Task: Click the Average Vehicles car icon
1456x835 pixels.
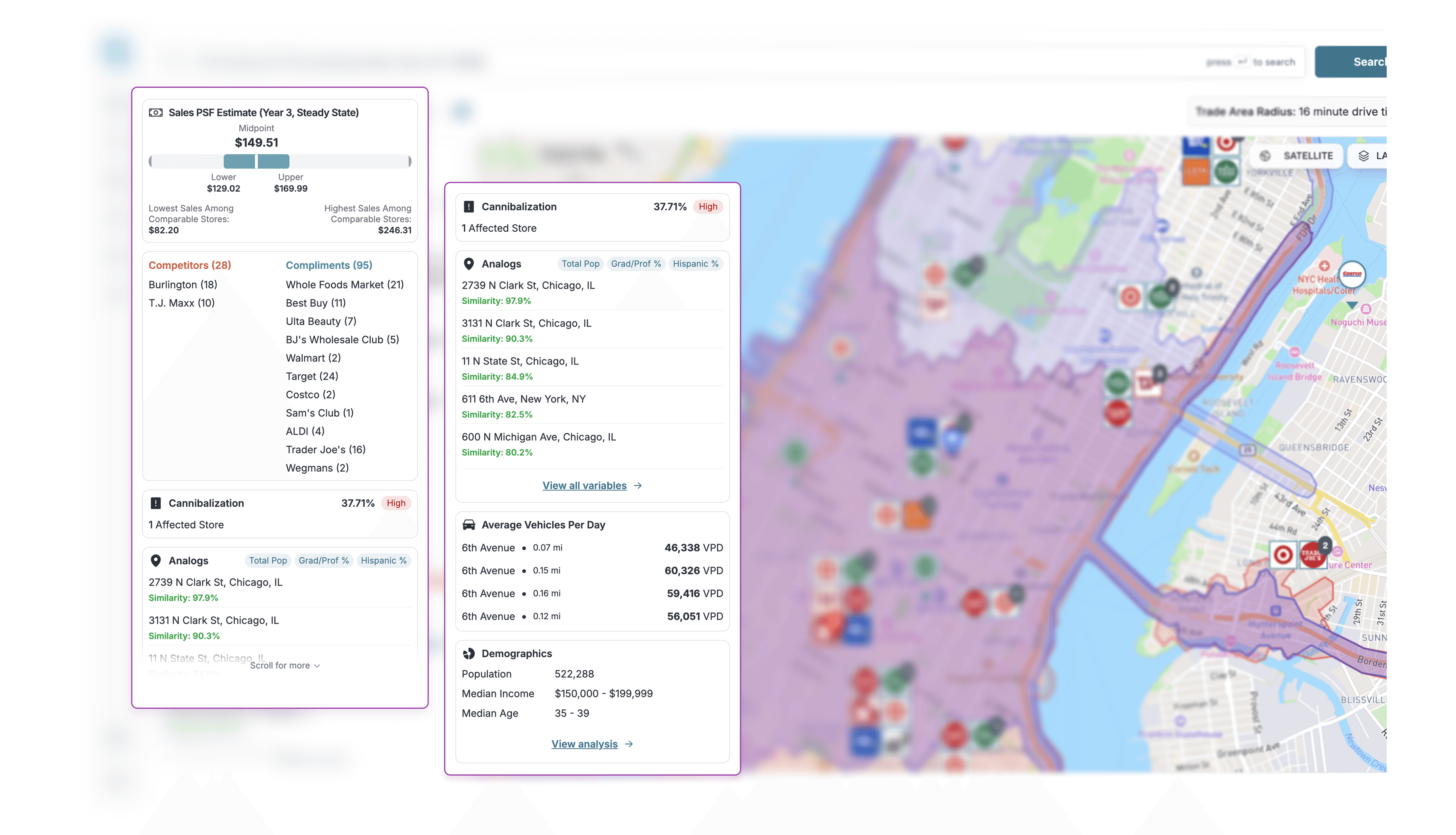Action: click(x=469, y=525)
